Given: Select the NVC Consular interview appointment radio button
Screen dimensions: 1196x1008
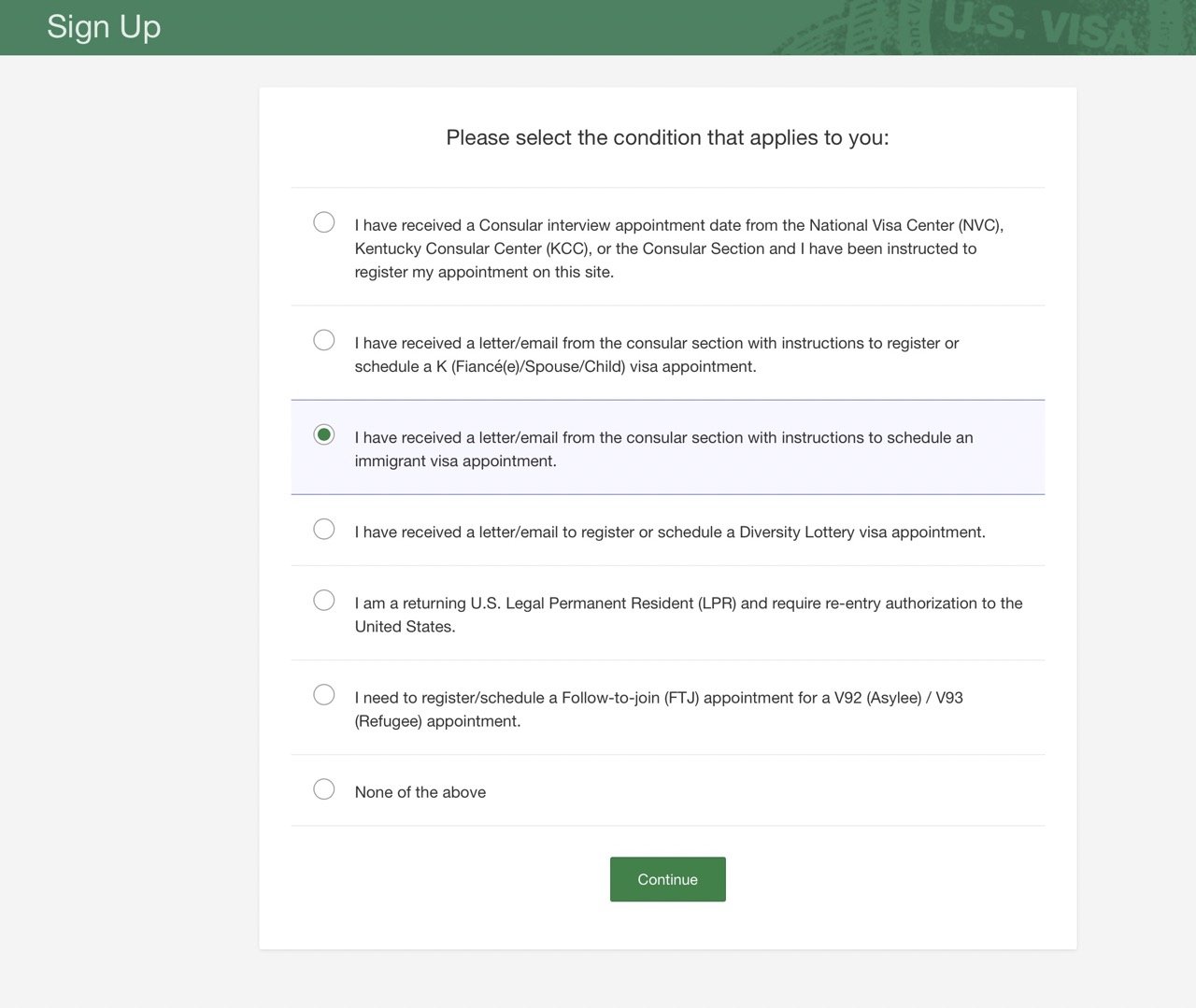Looking at the screenshot, I should click(323, 222).
